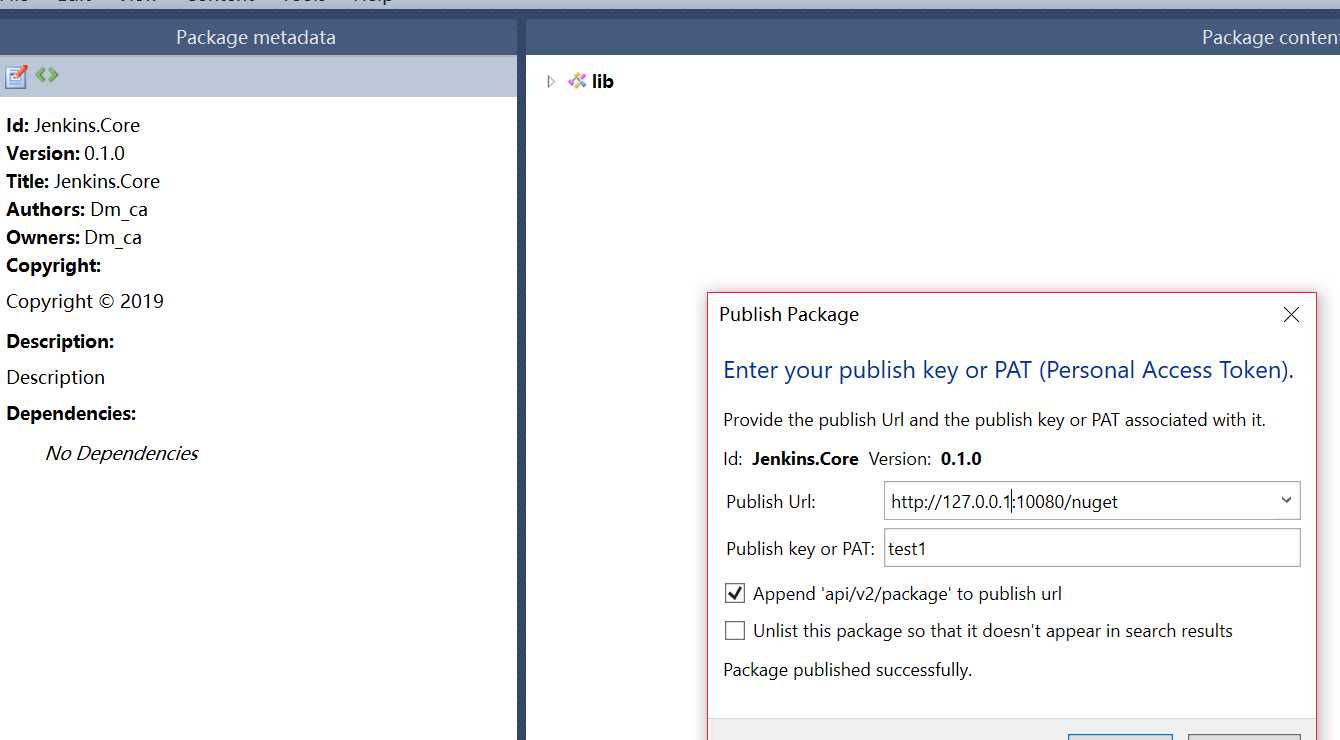Viewport: 1340px width, 740px height.
Task: Click the 'Description:' bold label in metadata
Action: point(60,342)
